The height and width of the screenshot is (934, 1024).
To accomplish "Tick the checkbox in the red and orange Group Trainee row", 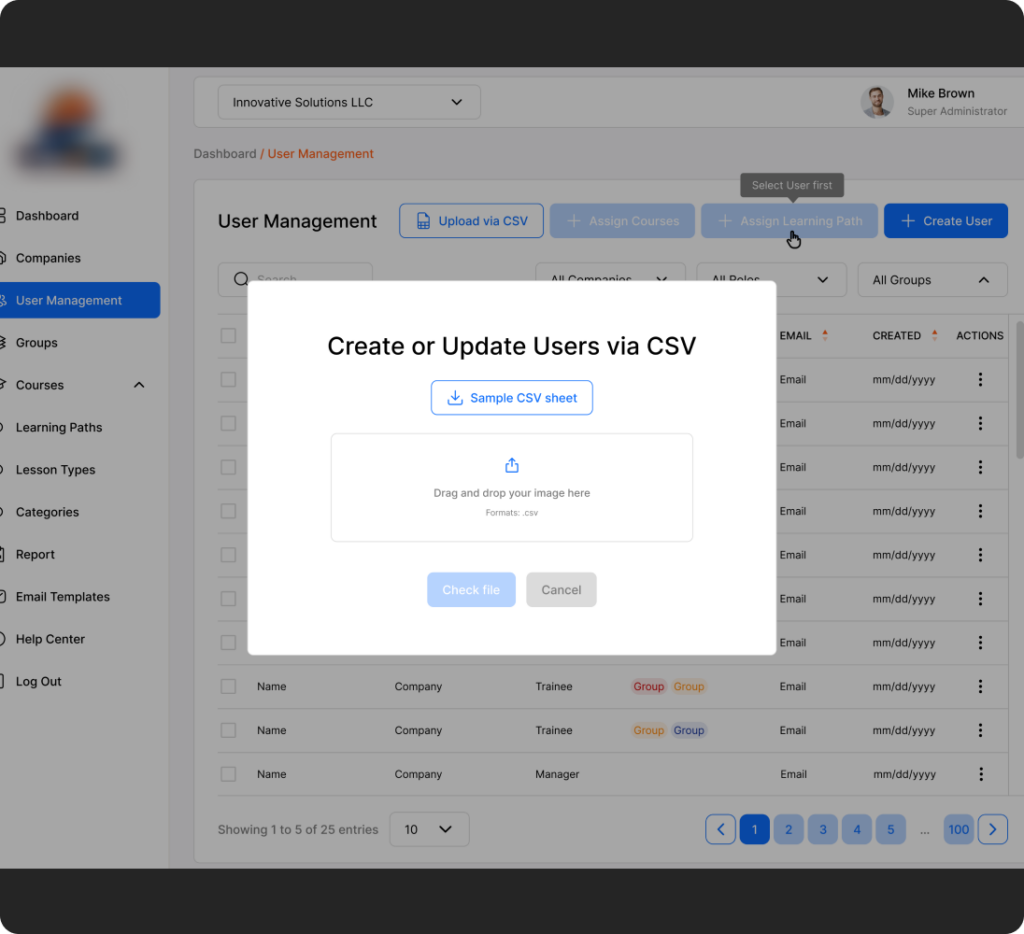I will [x=228, y=686].
